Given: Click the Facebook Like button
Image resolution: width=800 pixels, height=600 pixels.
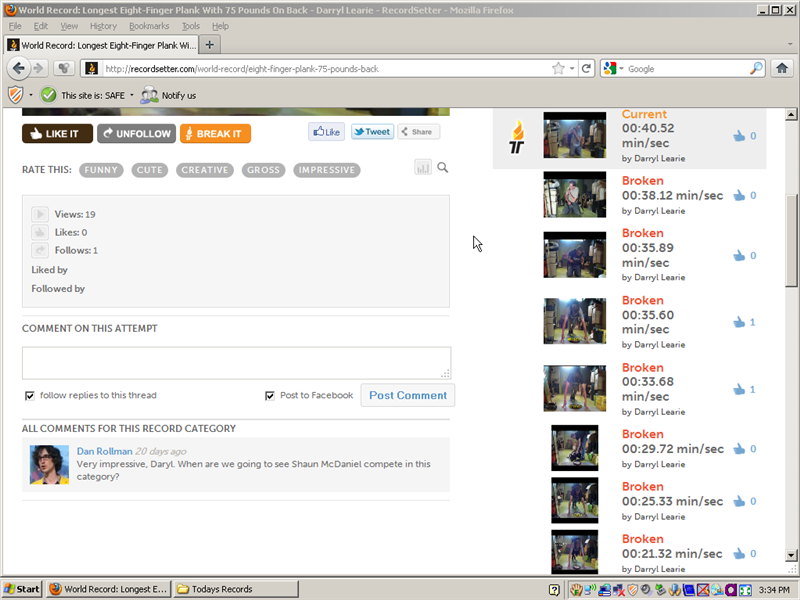Looking at the screenshot, I should pos(327,132).
